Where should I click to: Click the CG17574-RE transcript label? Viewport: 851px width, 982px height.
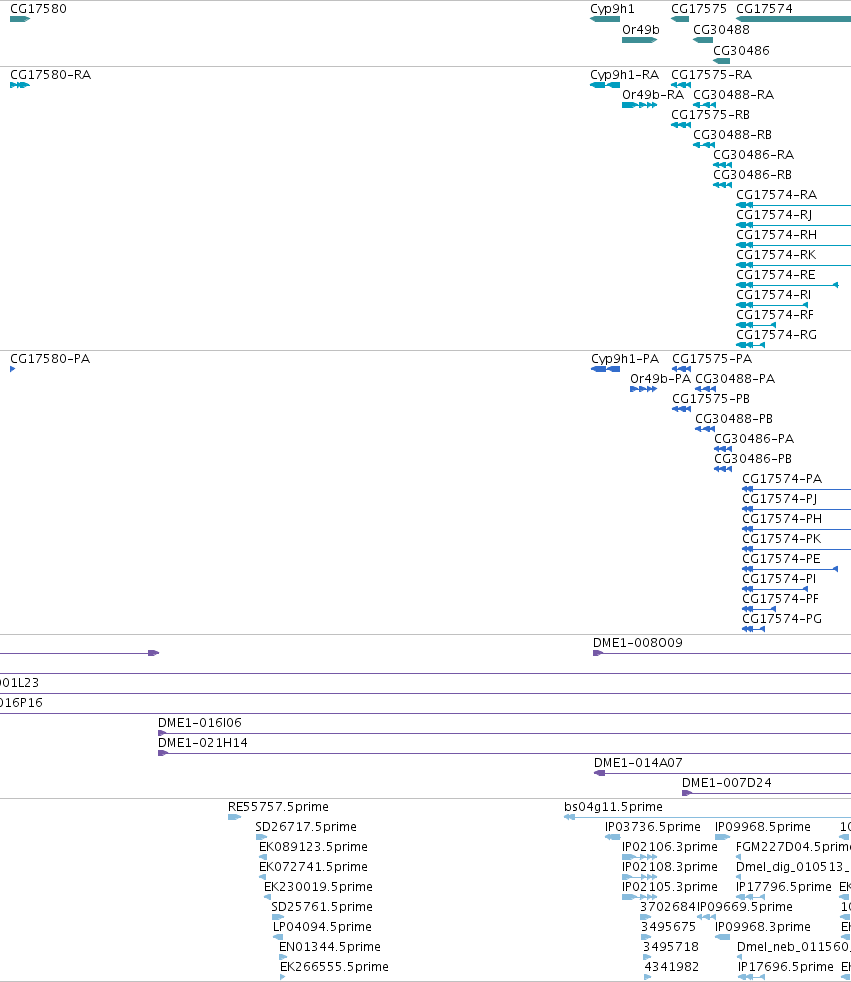click(x=776, y=275)
